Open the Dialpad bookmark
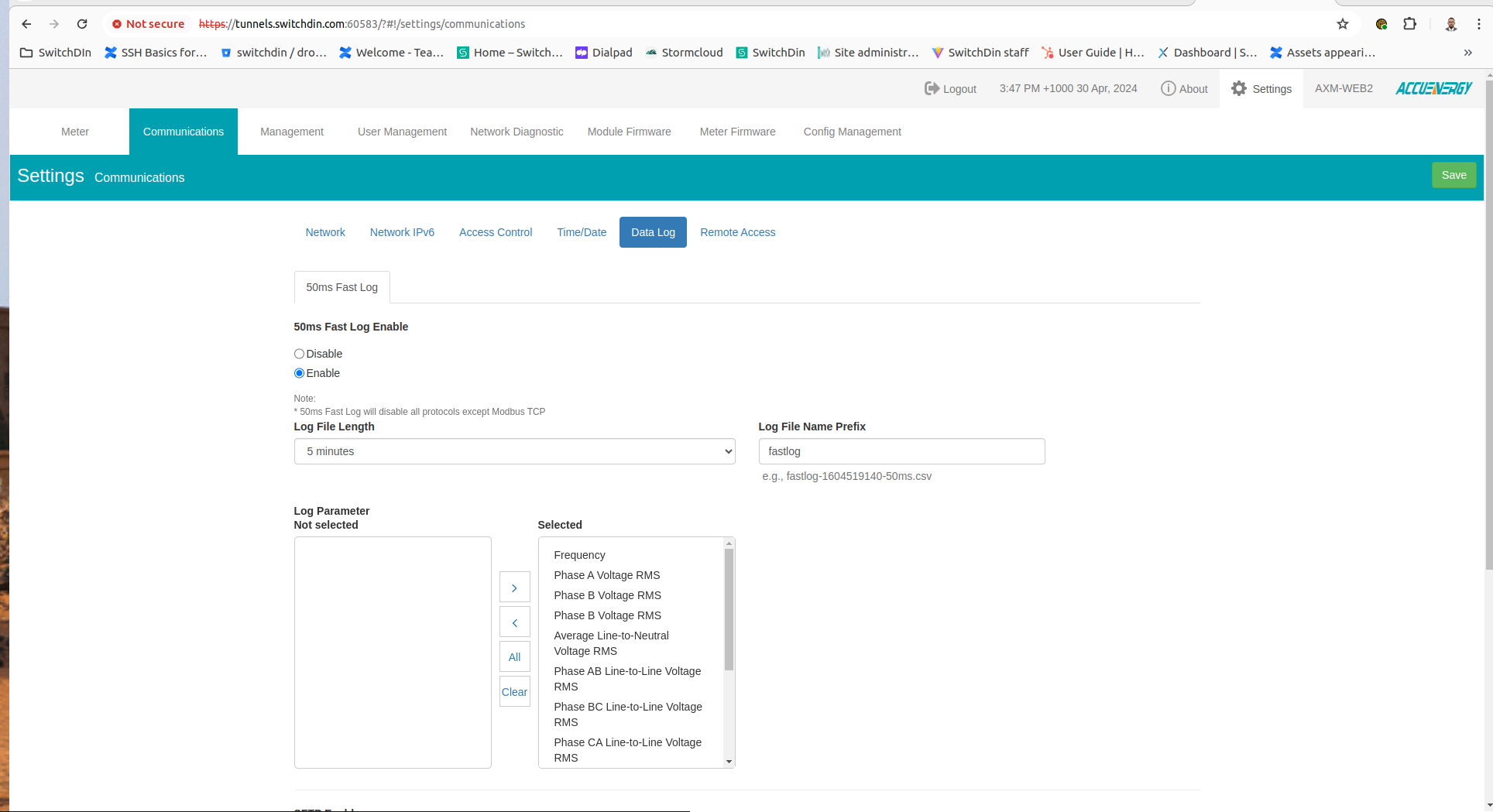 (x=604, y=53)
